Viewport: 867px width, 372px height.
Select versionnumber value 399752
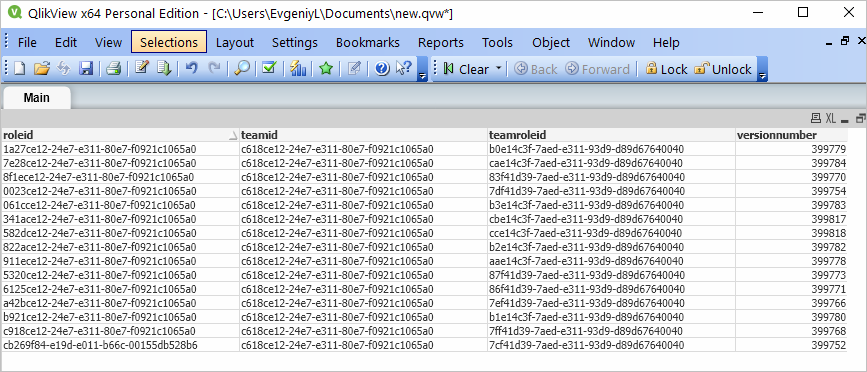791,345
